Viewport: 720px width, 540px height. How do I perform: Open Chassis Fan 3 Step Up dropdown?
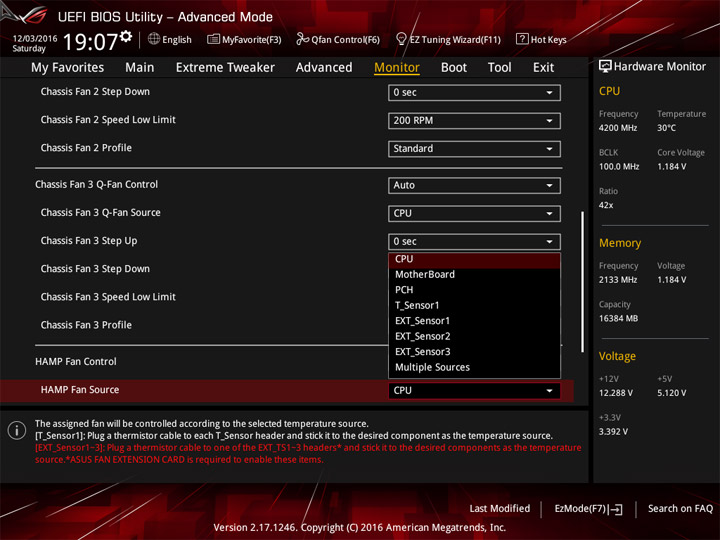click(x=474, y=242)
